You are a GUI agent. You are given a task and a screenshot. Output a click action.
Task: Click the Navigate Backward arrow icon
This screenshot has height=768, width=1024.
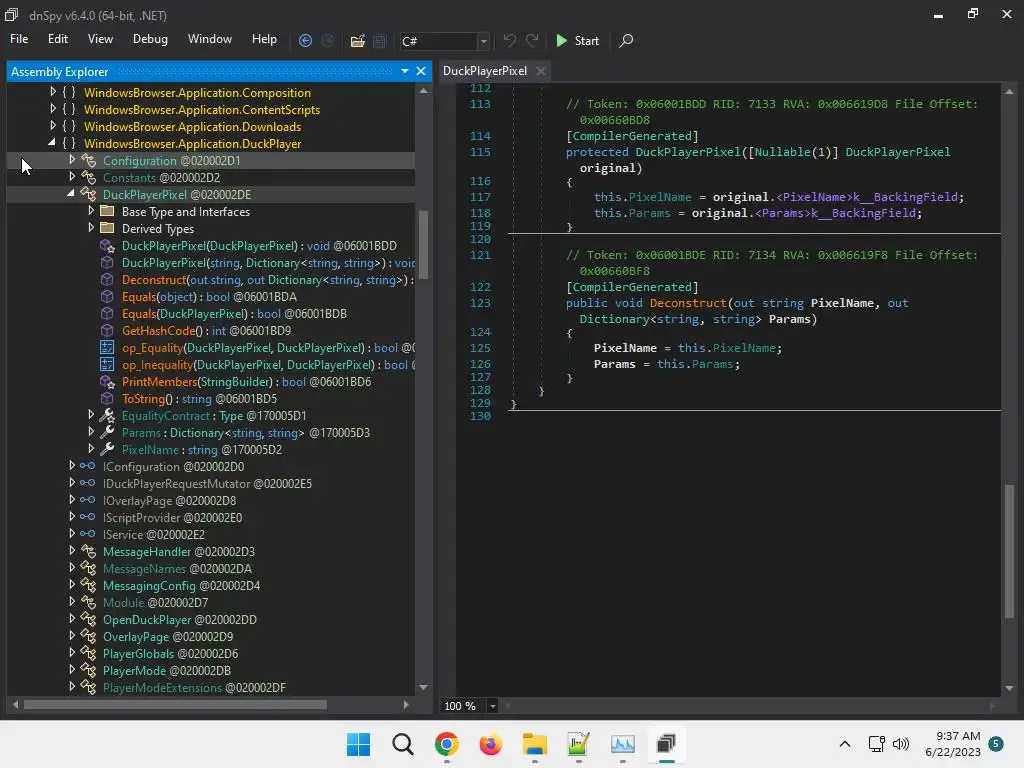point(305,40)
